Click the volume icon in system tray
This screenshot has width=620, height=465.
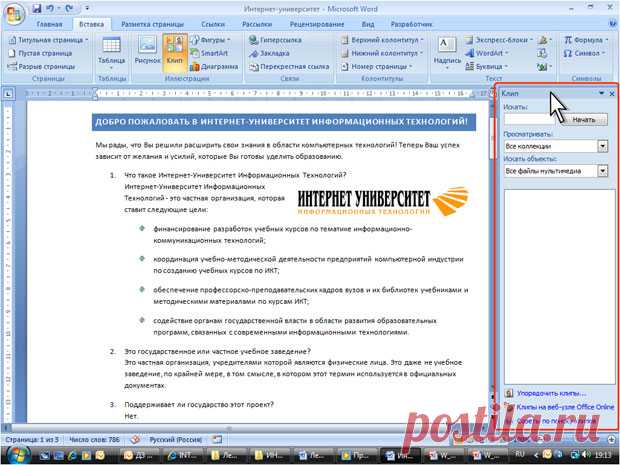point(586,455)
